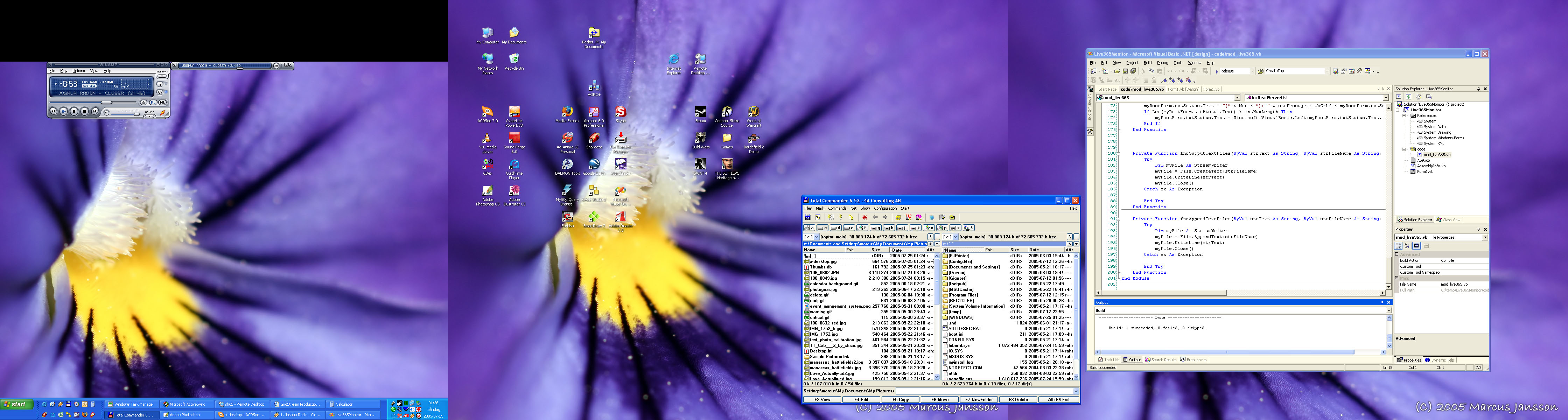Click the FTP connect icon in Total Commander
Image resolution: width=1568 pixels, height=420 pixels.
909,217
